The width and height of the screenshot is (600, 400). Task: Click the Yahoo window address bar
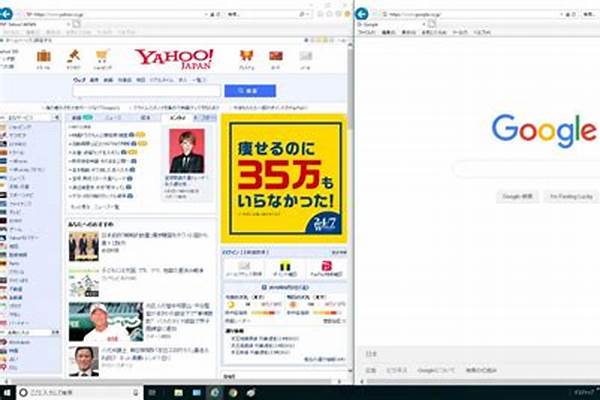point(115,14)
